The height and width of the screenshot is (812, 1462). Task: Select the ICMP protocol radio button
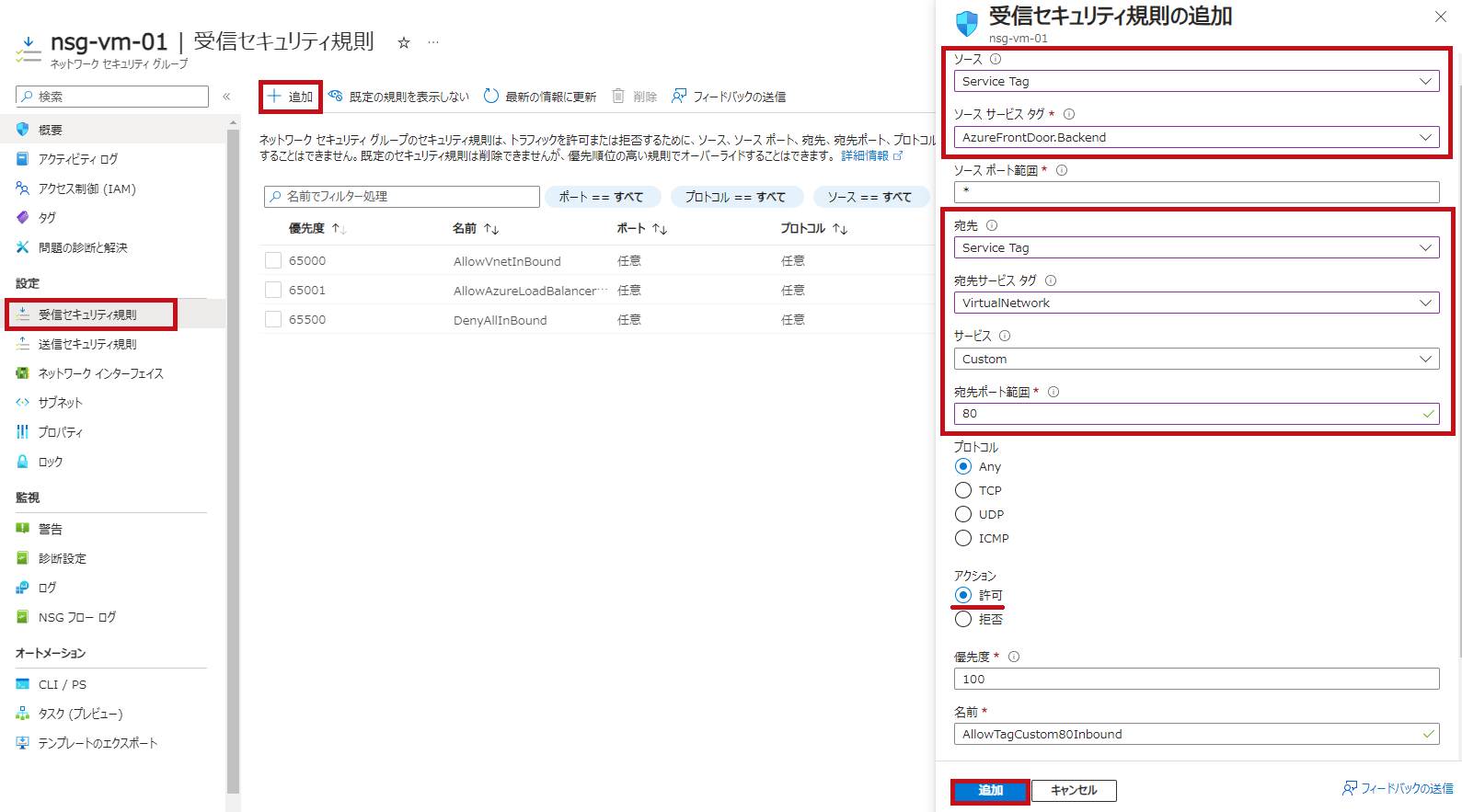point(963,538)
